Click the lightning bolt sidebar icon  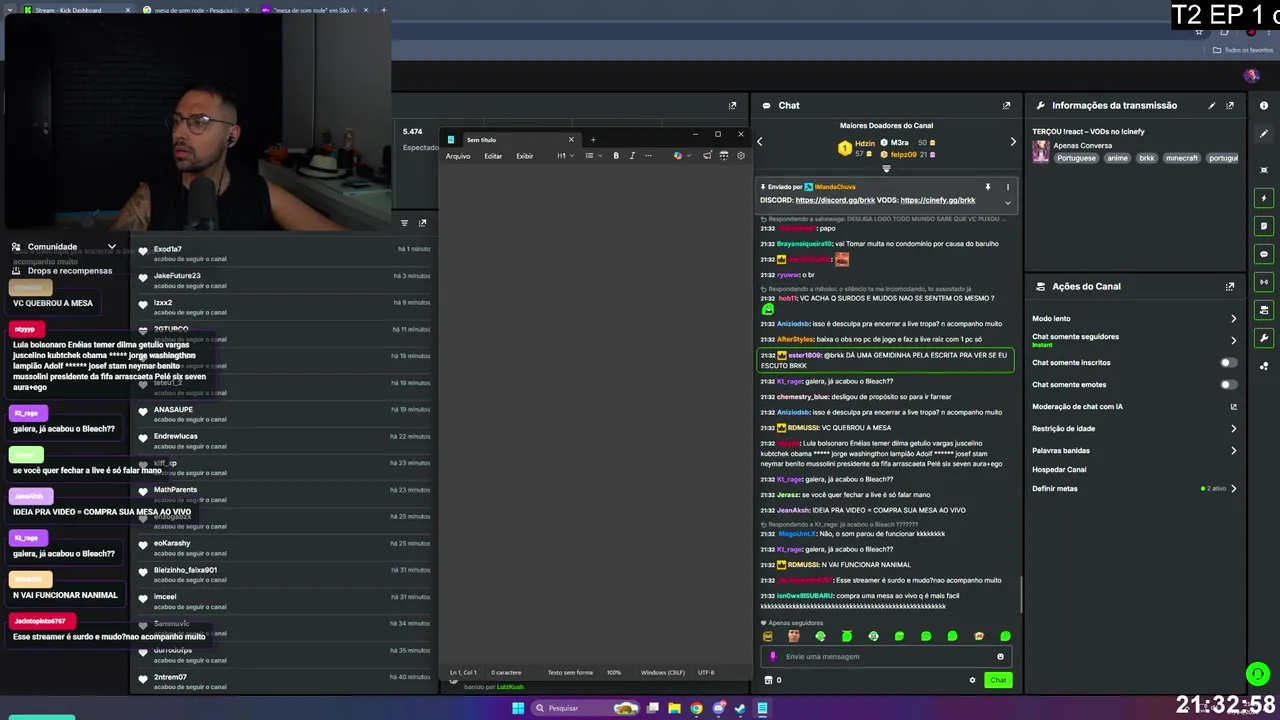(x=1264, y=198)
